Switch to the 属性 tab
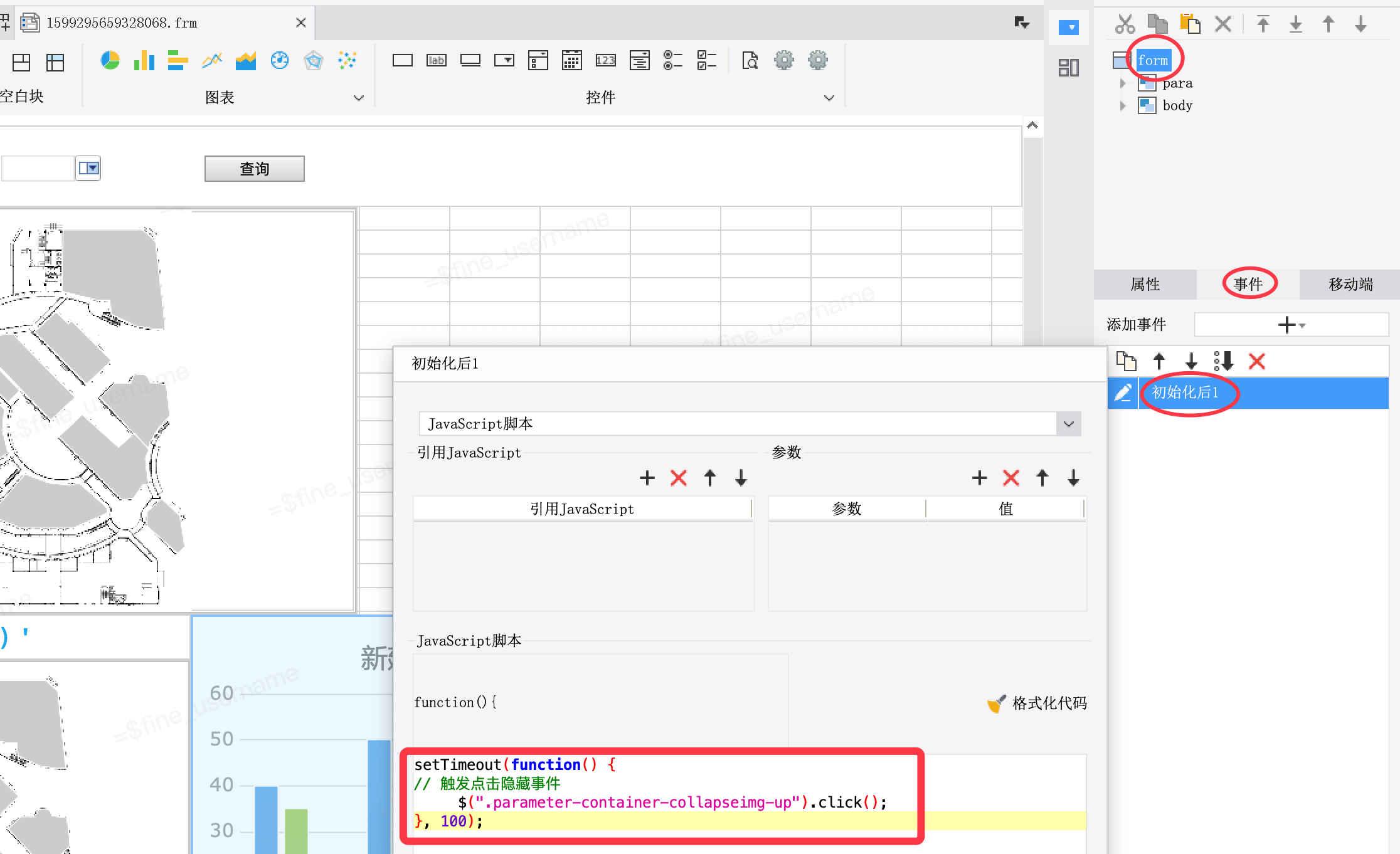Viewport: 1400px width, 854px height. (x=1145, y=285)
